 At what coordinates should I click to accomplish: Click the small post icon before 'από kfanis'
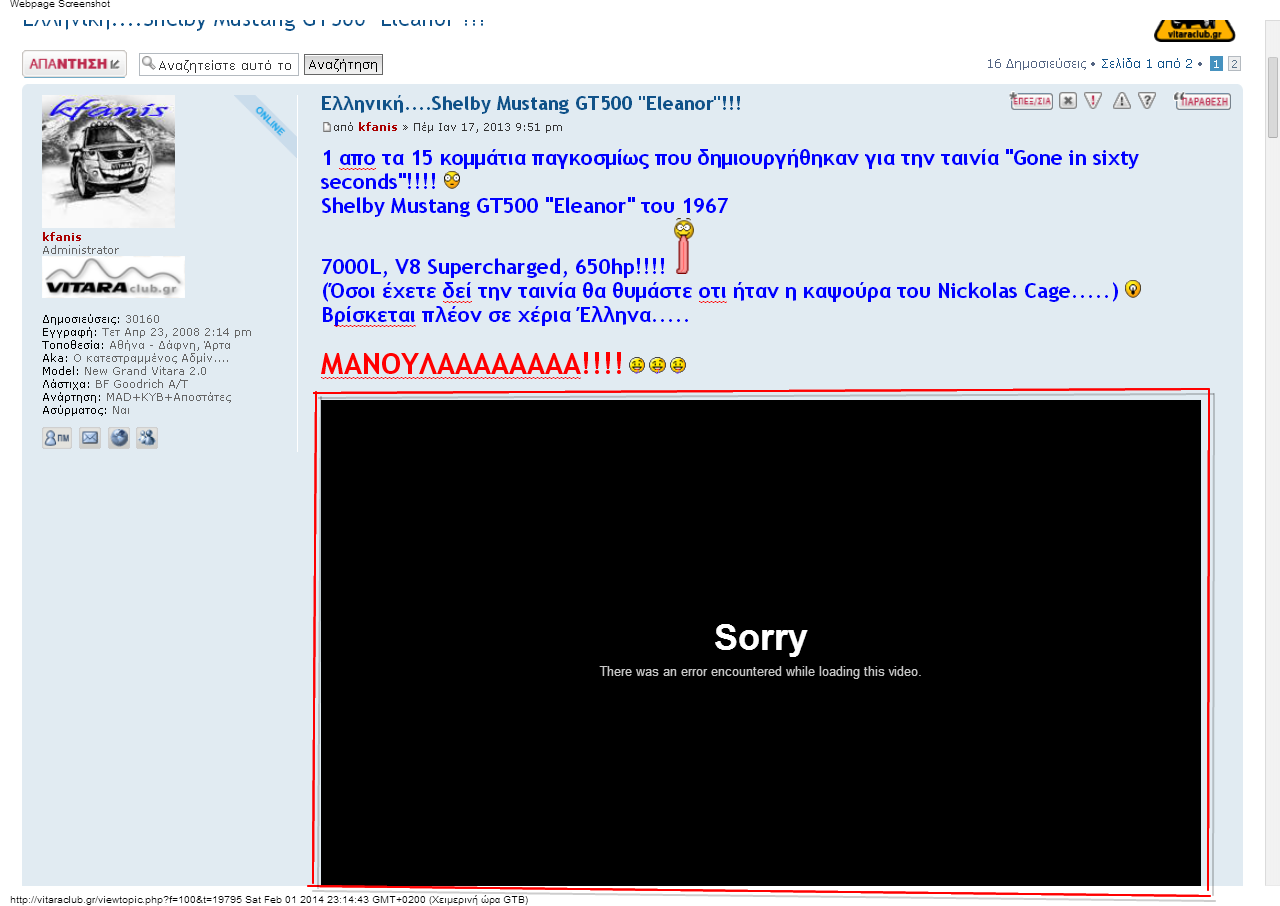(x=326, y=128)
